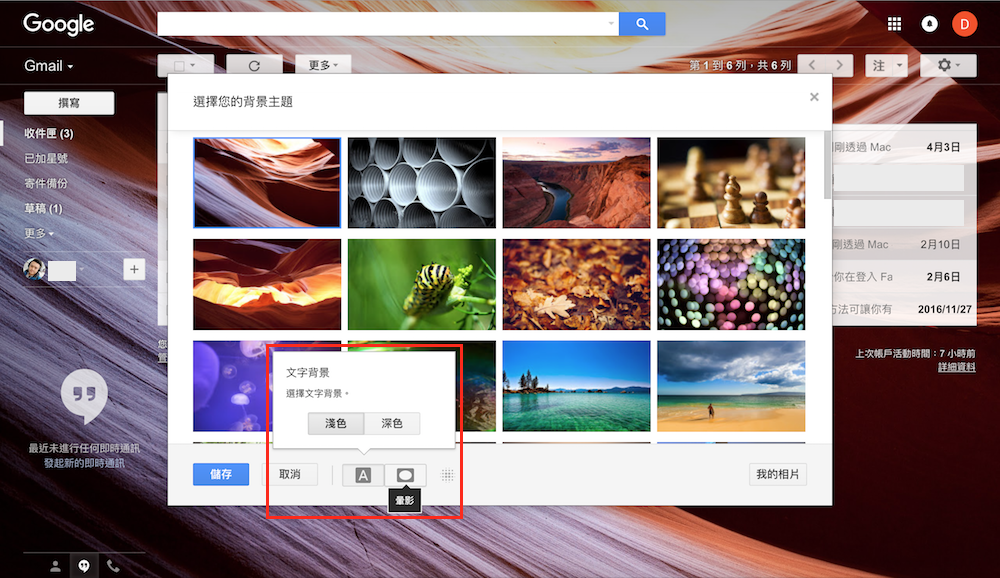Click the 發起新的即時通訊 link
This screenshot has width=1000, height=578.
point(84,463)
